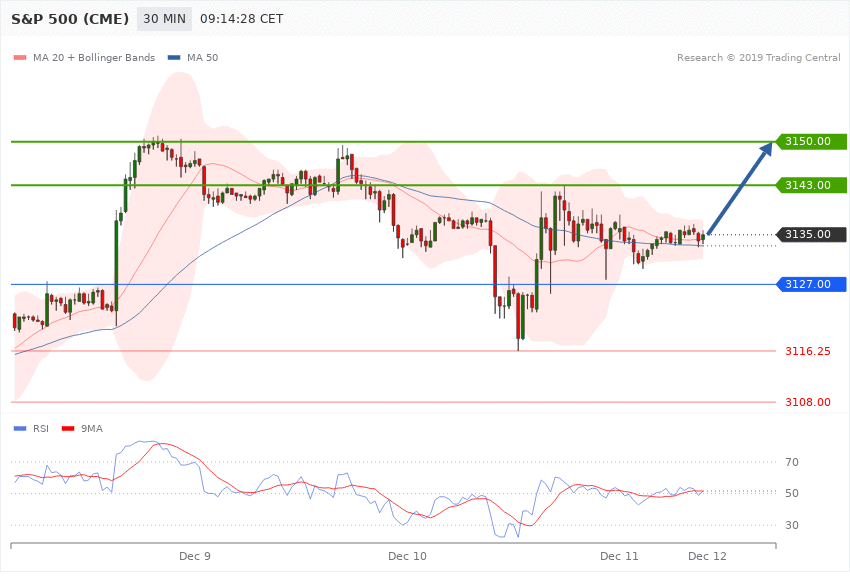Click the RSI 70 level label

click(x=791, y=462)
